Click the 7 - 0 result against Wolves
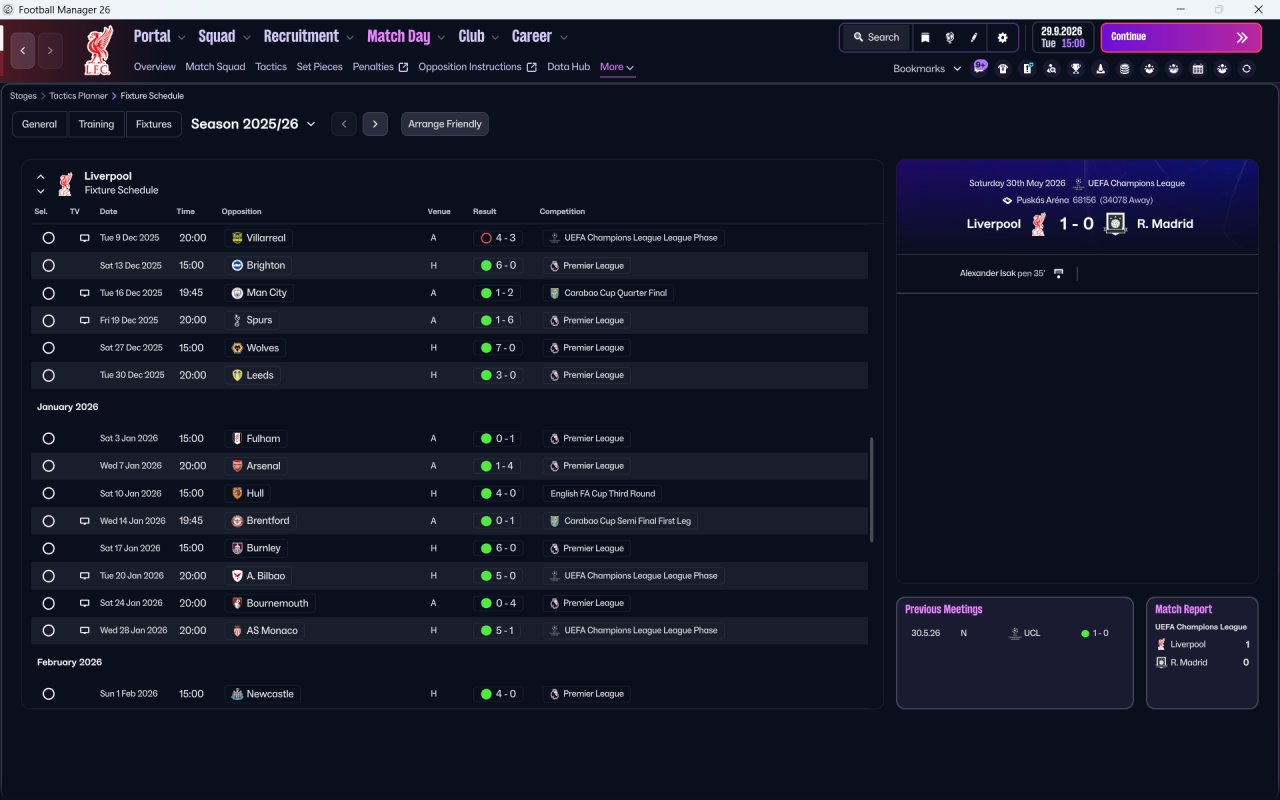Viewport: 1280px width, 800px height. coord(506,348)
